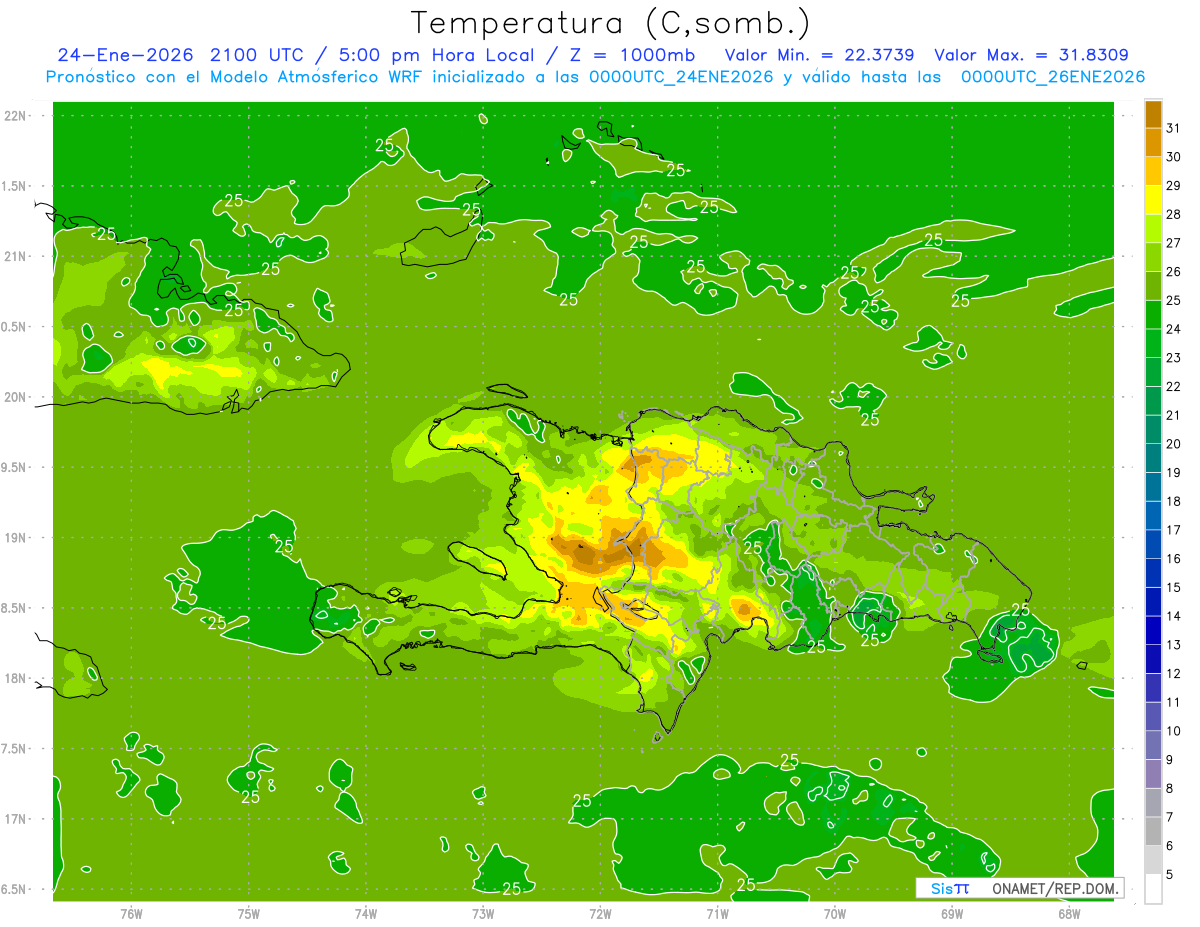Click longitude axis label "74W"
The width and height of the screenshot is (1200, 927).
coord(366,914)
